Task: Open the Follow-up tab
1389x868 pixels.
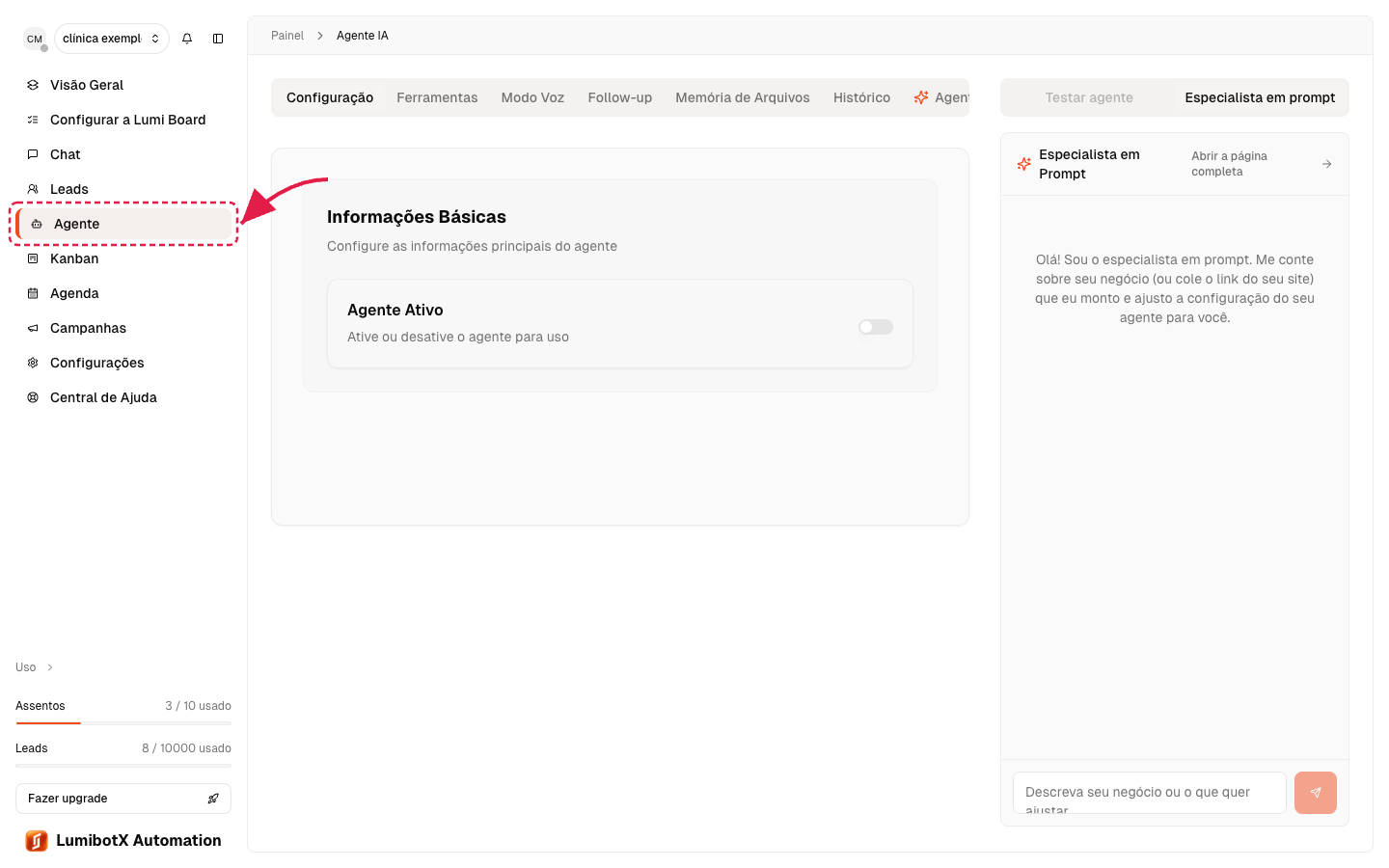Action: (620, 97)
